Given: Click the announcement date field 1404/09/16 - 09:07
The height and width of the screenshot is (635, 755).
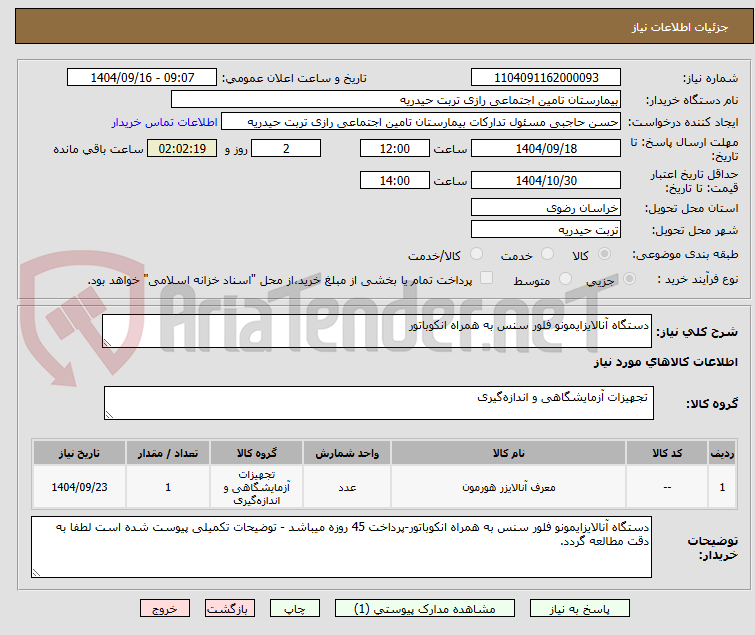Looking at the screenshot, I should coord(142,78).
